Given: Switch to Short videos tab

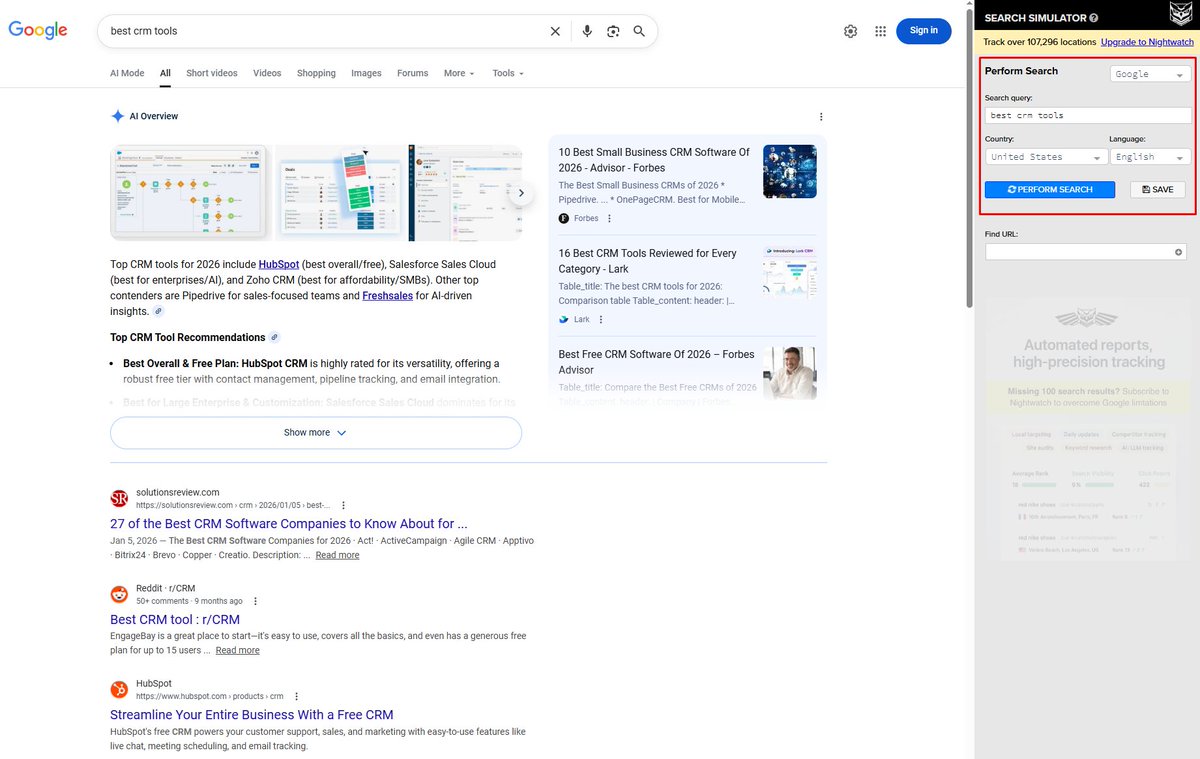Looking at the screenshot, I should pyautogui.click(x=212, y=73).
